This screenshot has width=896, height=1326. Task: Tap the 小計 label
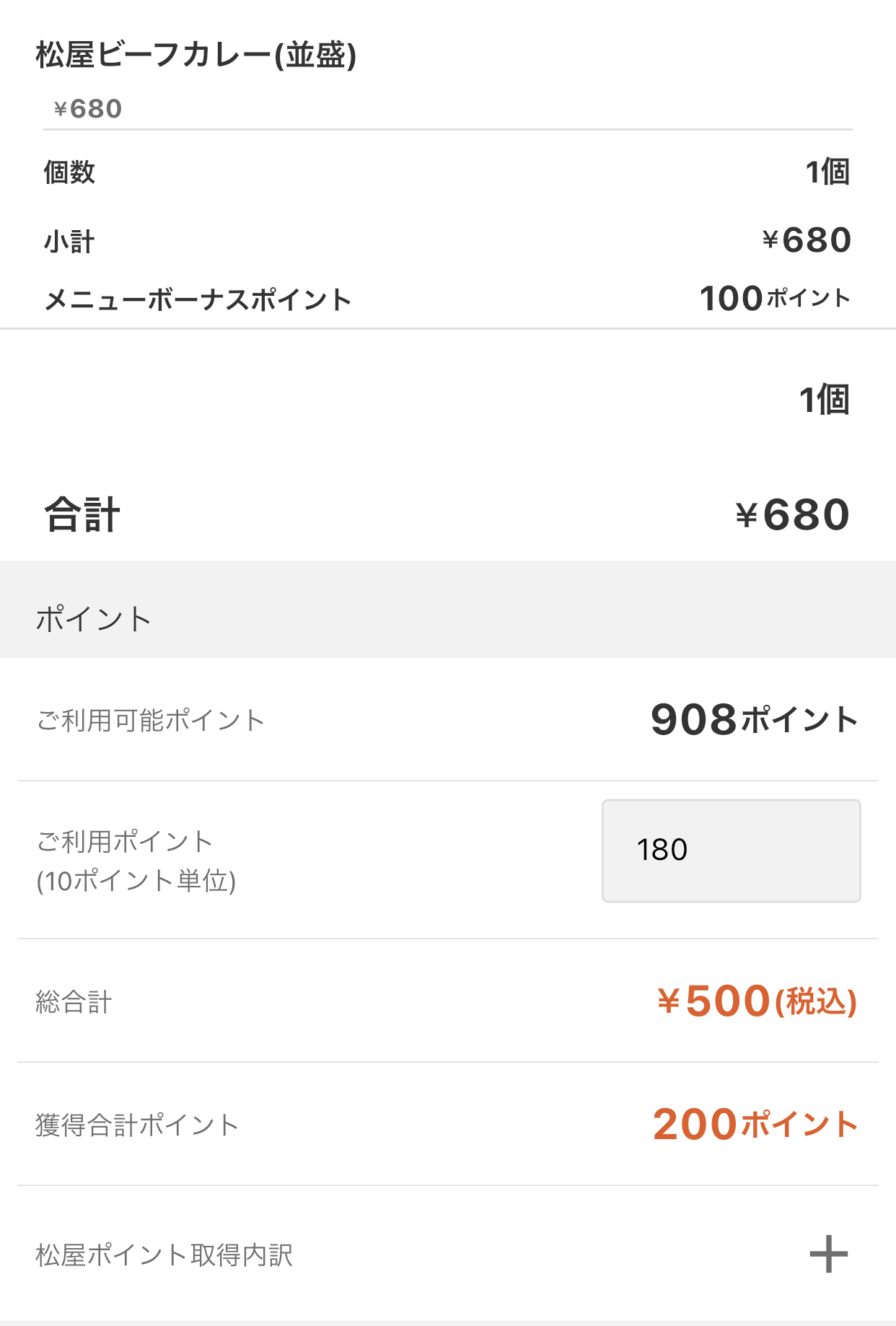(69, 242)
